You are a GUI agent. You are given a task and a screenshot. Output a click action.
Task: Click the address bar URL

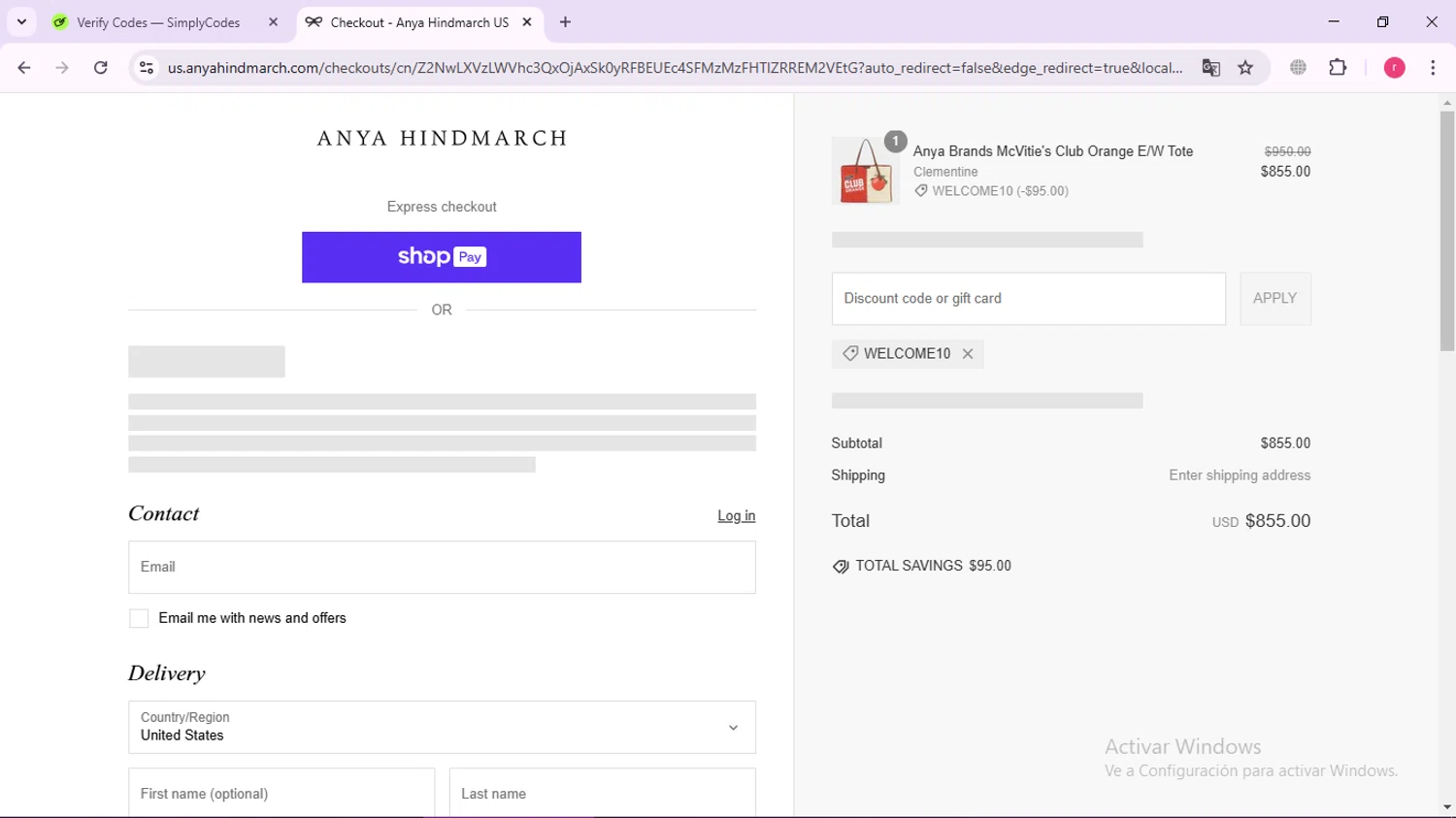coord(675,68)
